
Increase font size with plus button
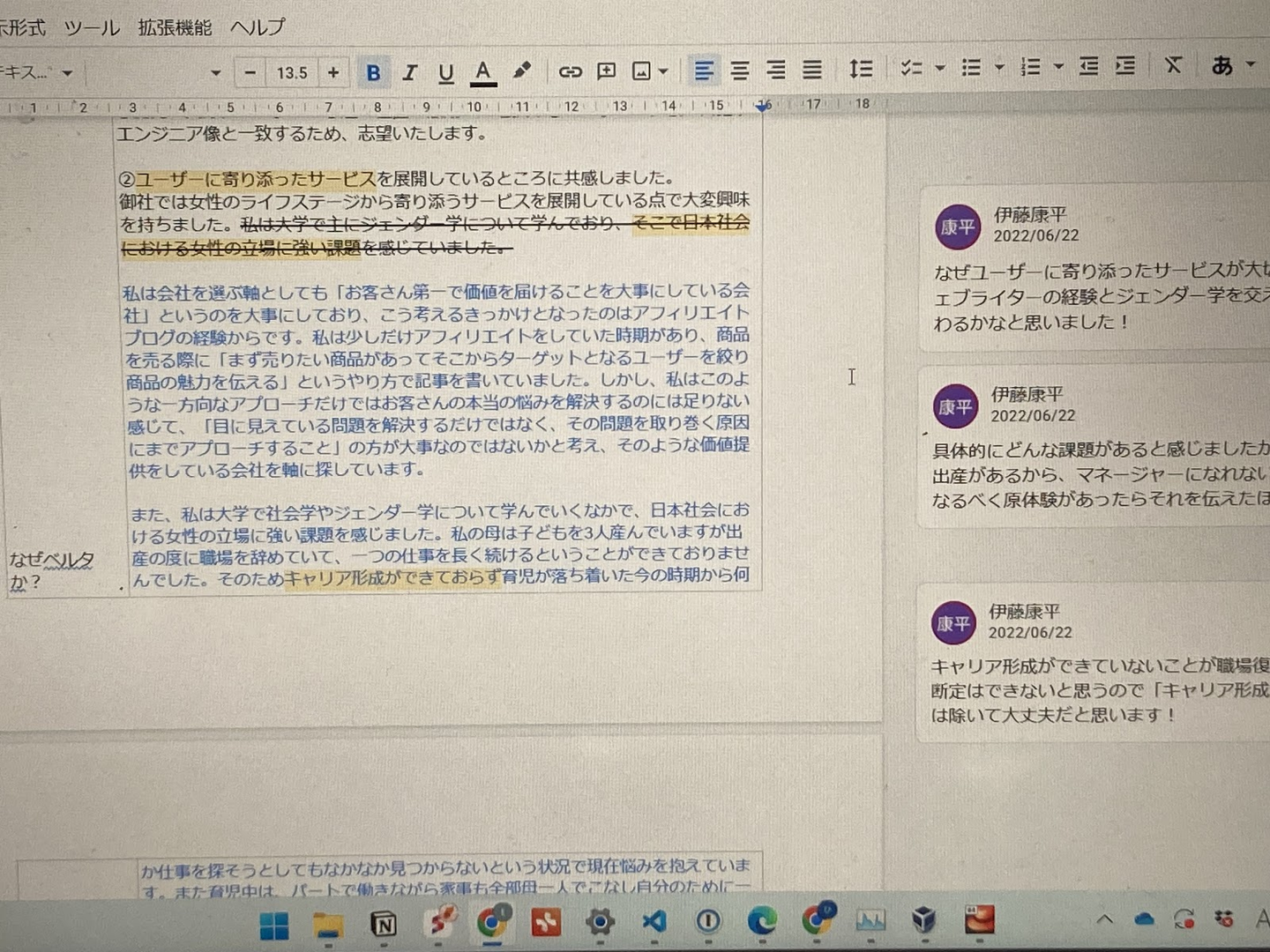[333, 72]
